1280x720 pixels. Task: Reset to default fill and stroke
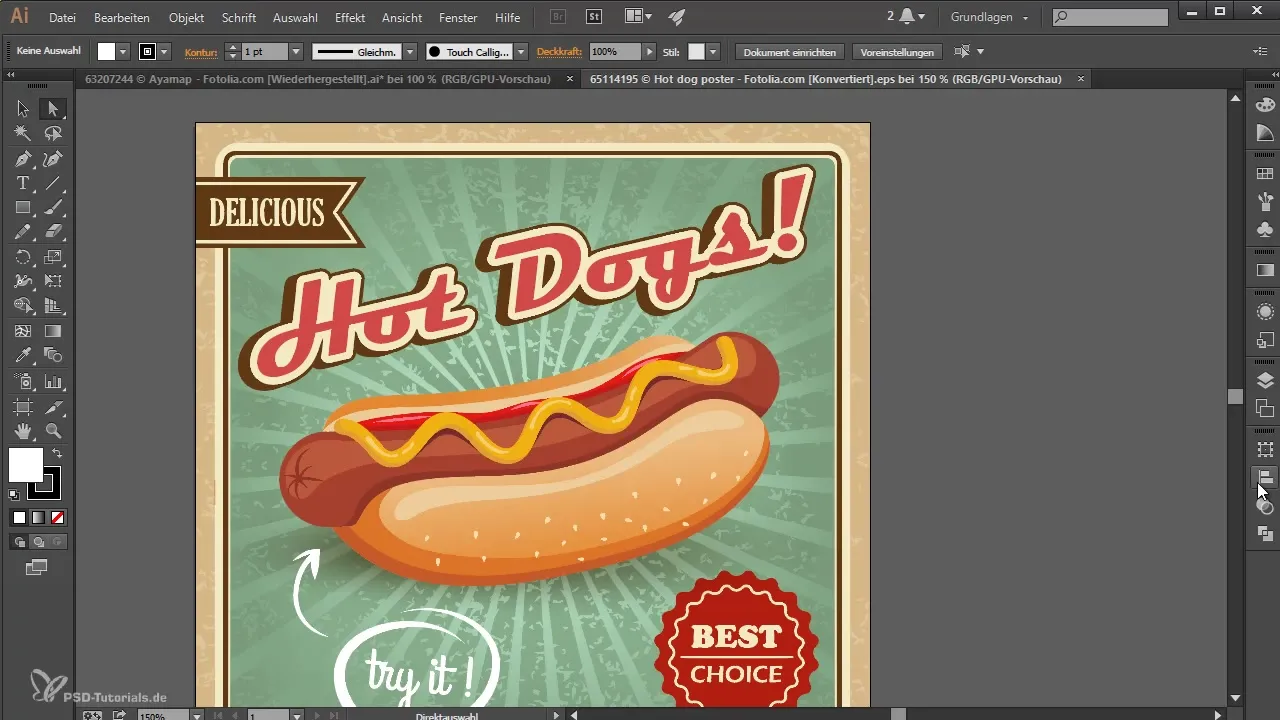click(15, 494)
